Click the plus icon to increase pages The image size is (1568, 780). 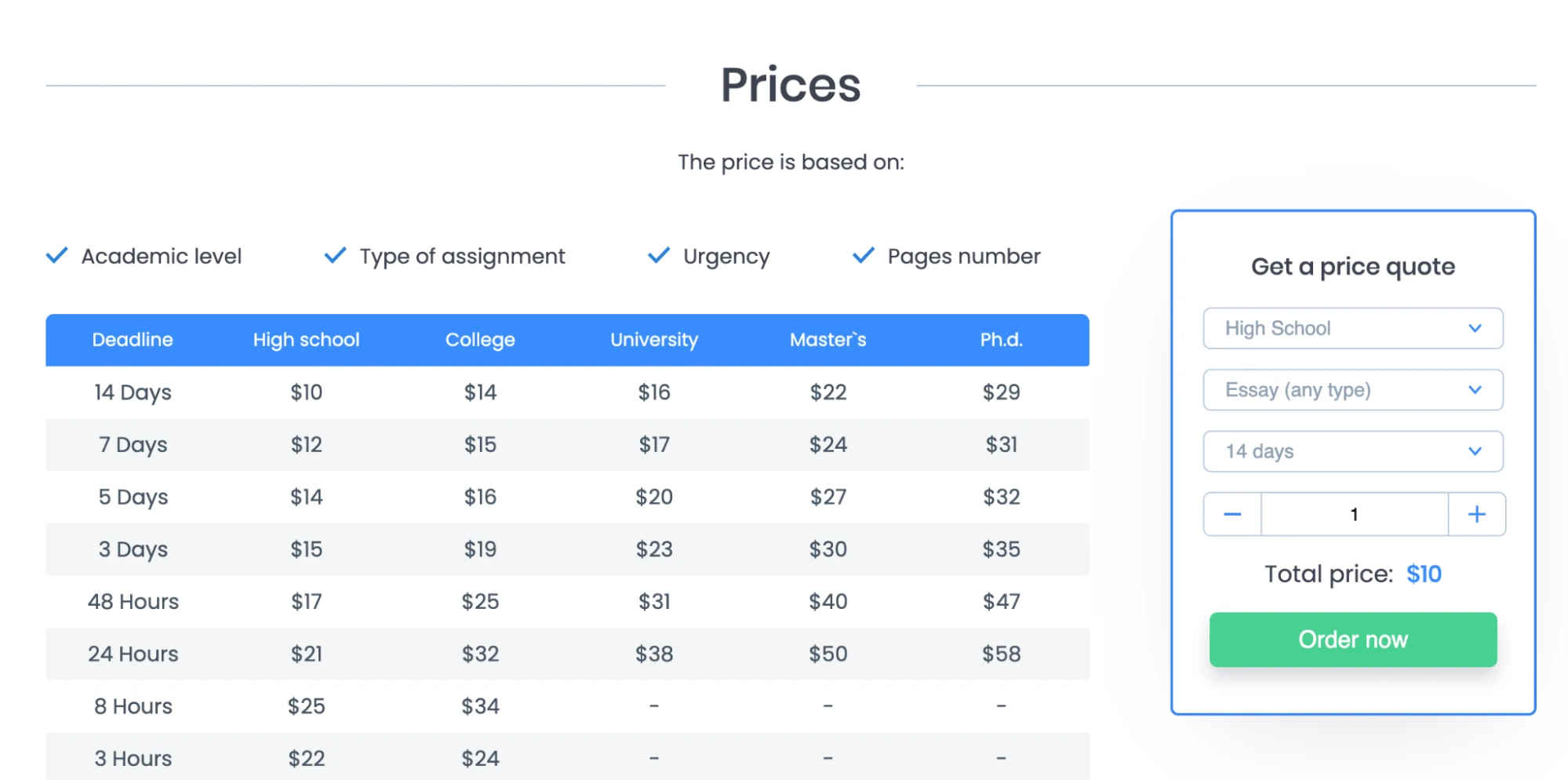pos(1476,514)
